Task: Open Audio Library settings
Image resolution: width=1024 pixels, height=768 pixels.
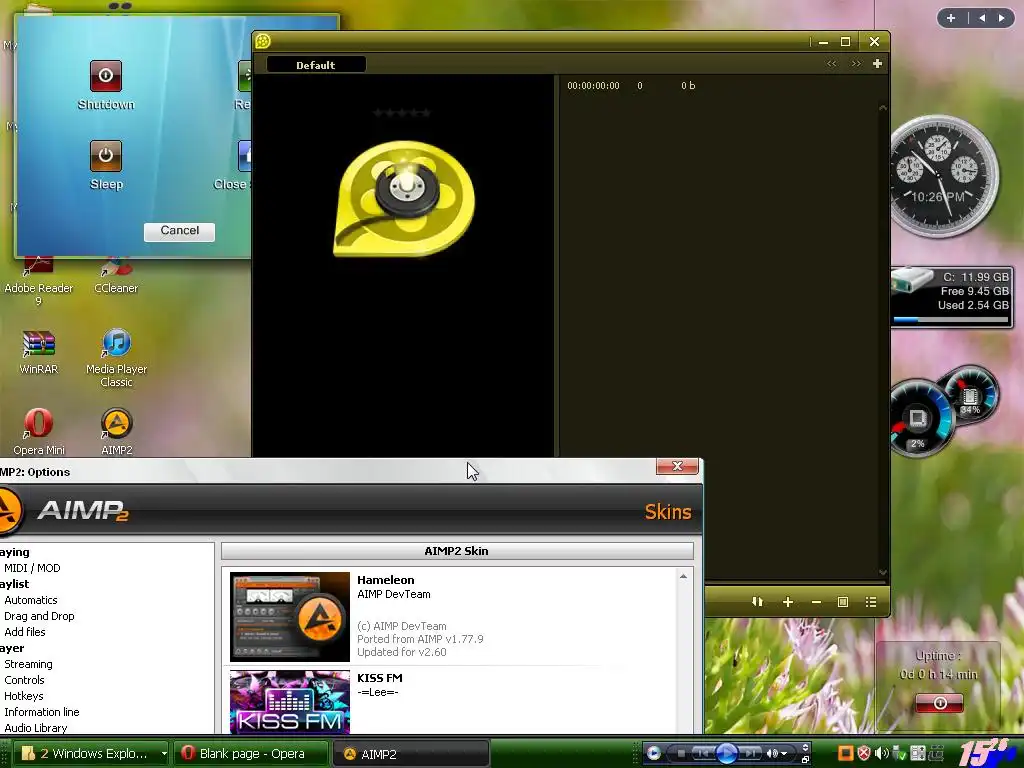Action: click(35, 728)
